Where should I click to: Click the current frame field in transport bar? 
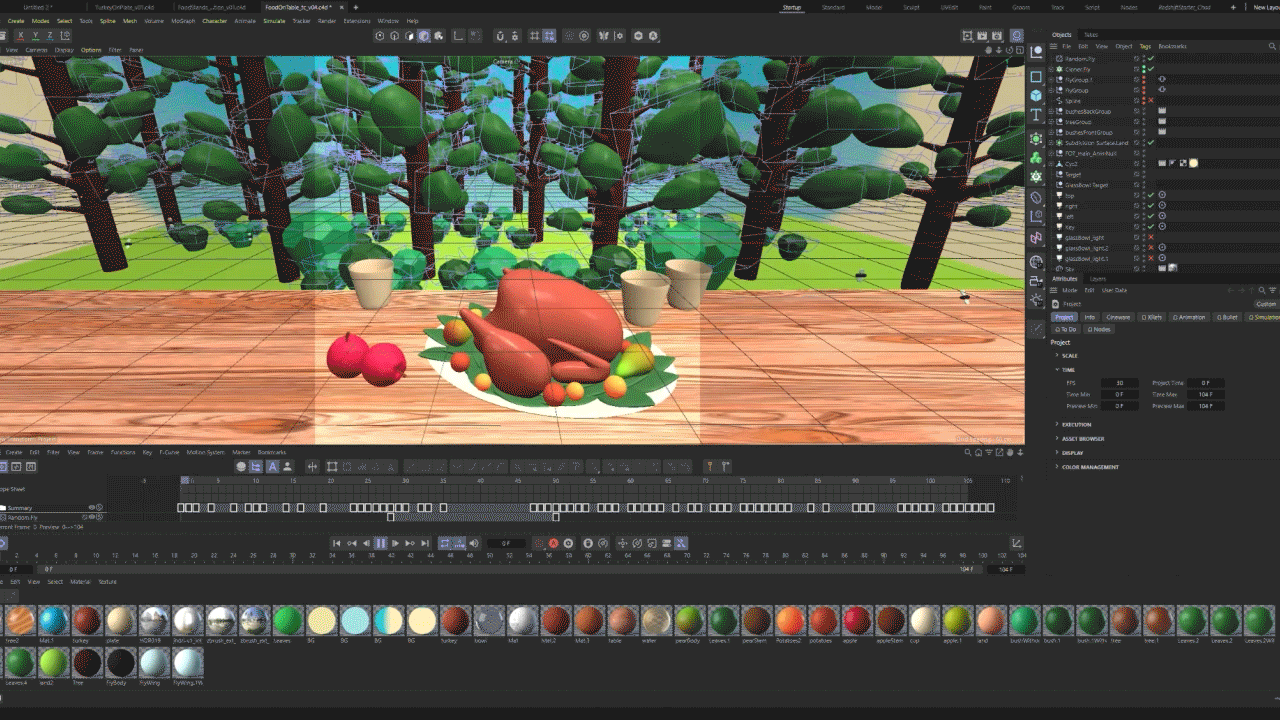coord(506,543)
